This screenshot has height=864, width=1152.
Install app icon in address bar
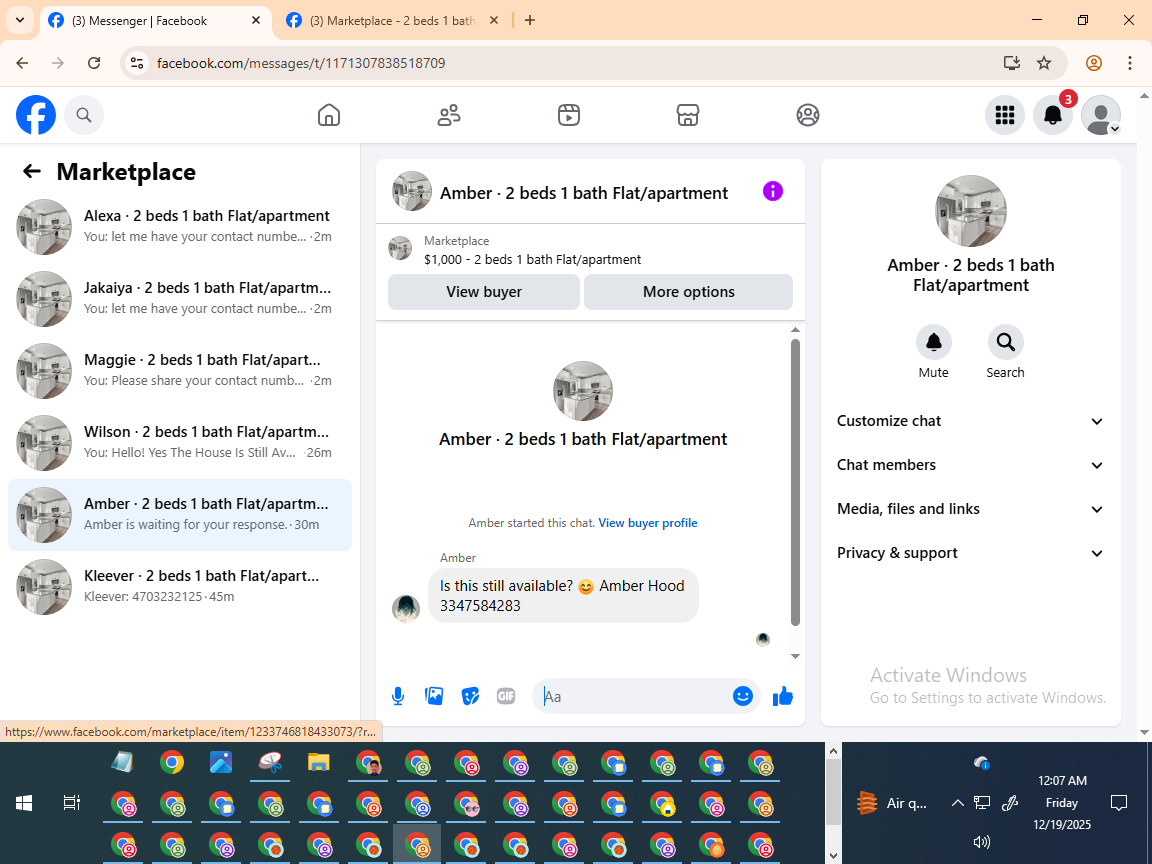click(x=1012, y=63)
